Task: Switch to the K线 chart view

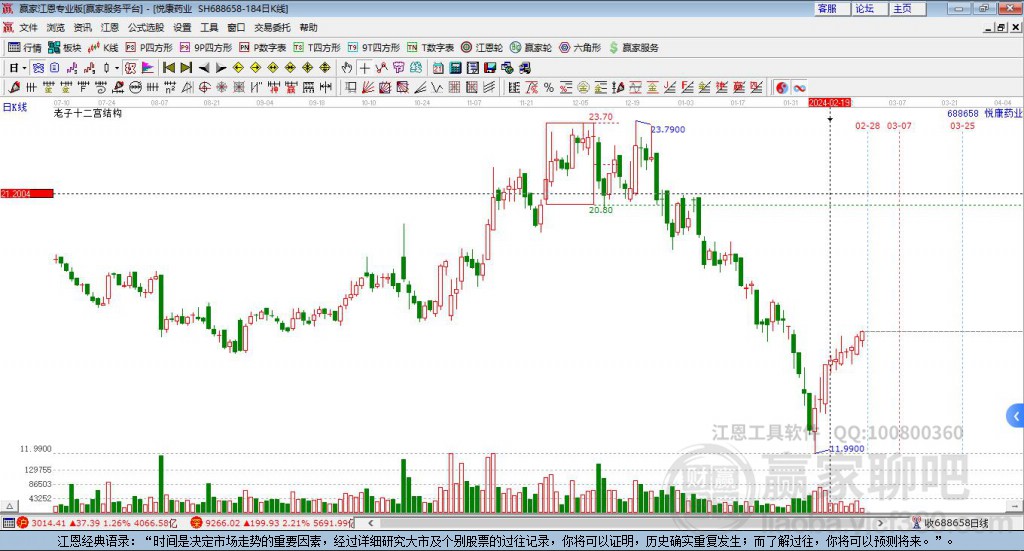Action: click(103, 48)
